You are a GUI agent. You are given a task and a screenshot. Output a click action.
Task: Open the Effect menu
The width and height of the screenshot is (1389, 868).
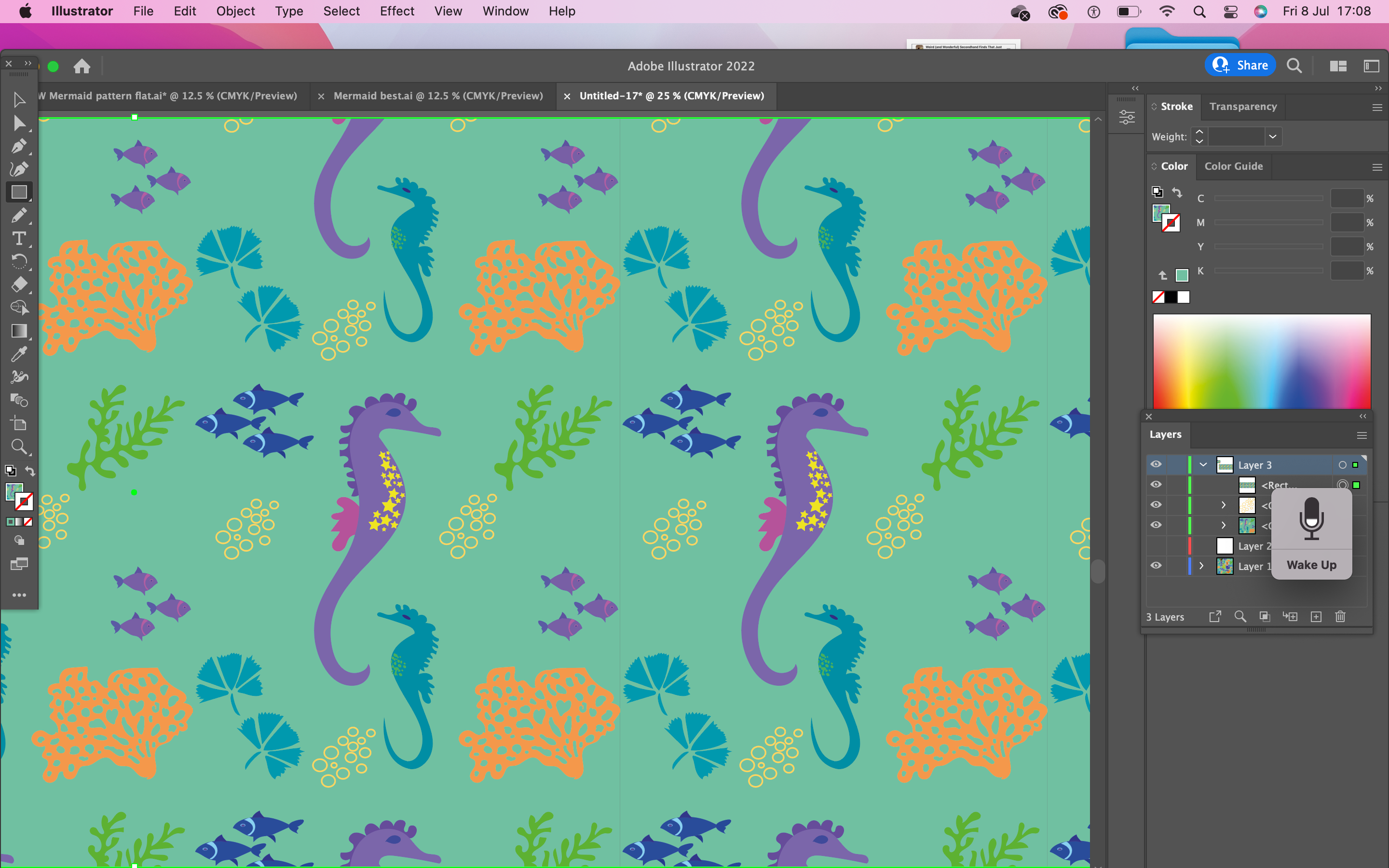[x=396, y=12]
